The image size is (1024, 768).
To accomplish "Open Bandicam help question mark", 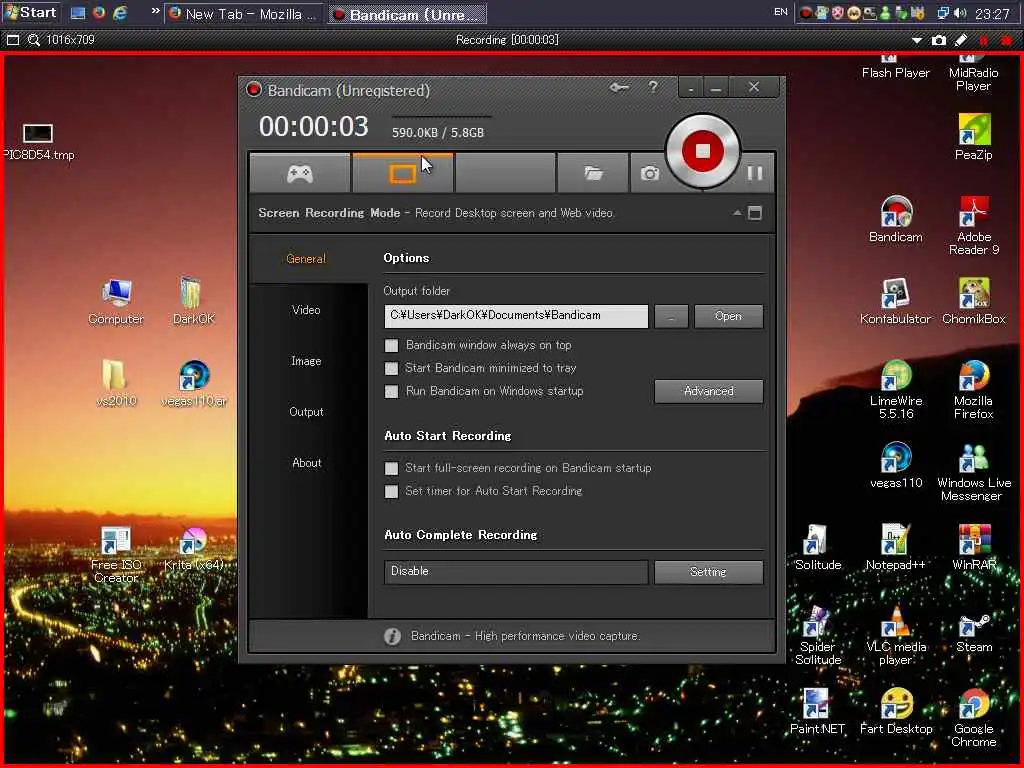I will pos(653,87).
